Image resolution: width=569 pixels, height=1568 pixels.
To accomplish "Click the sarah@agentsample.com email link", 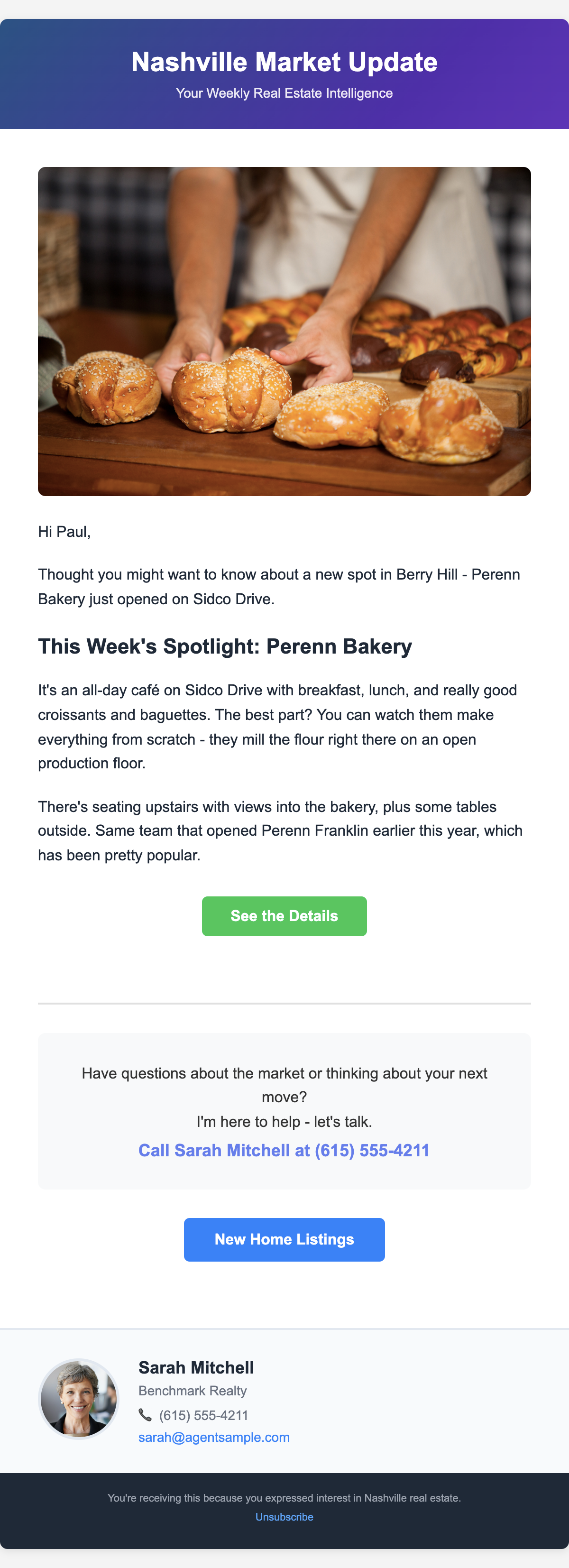I will click(x=213, y=1437).
